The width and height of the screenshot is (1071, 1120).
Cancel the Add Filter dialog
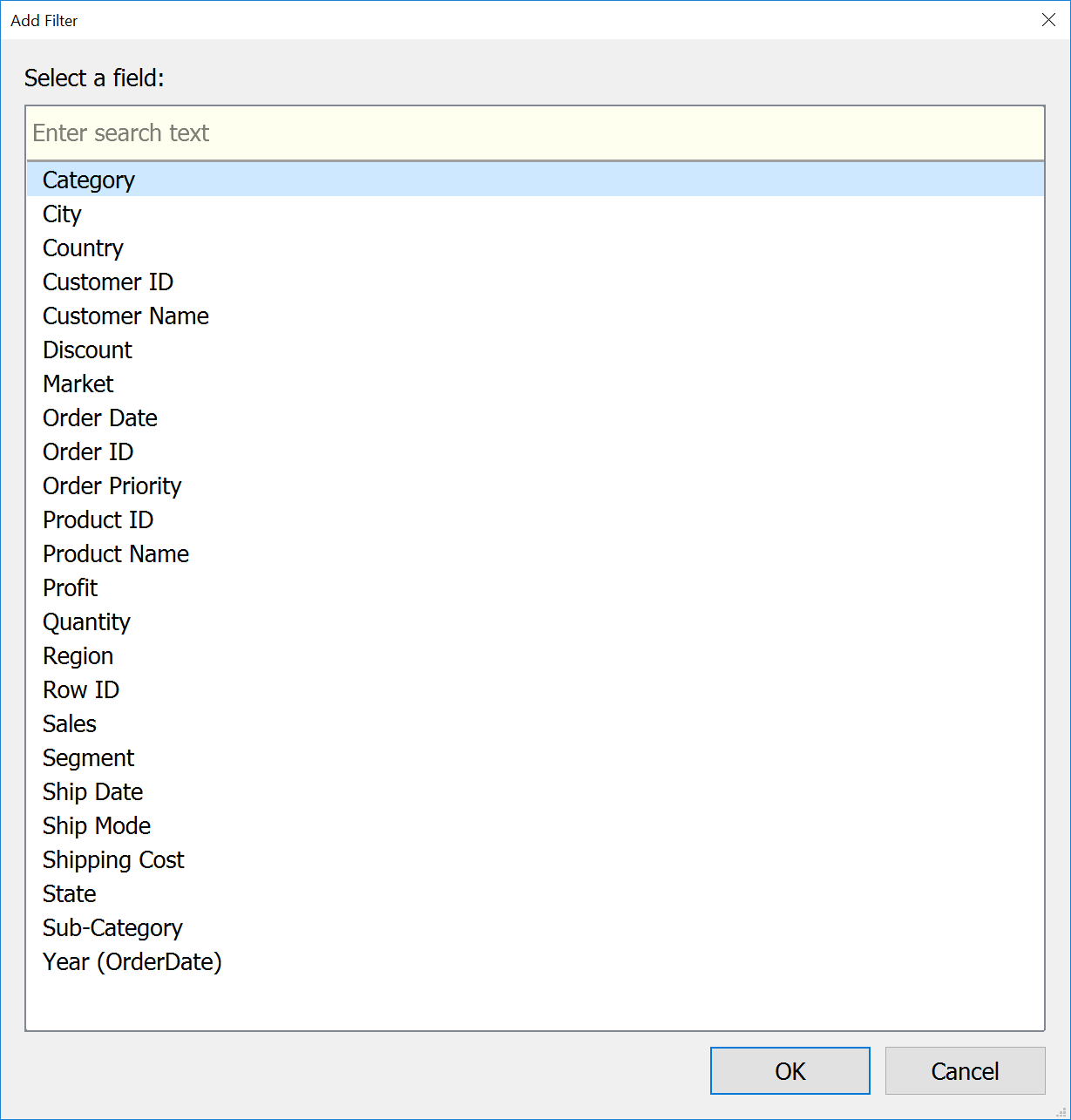[x=965, y=1071]
